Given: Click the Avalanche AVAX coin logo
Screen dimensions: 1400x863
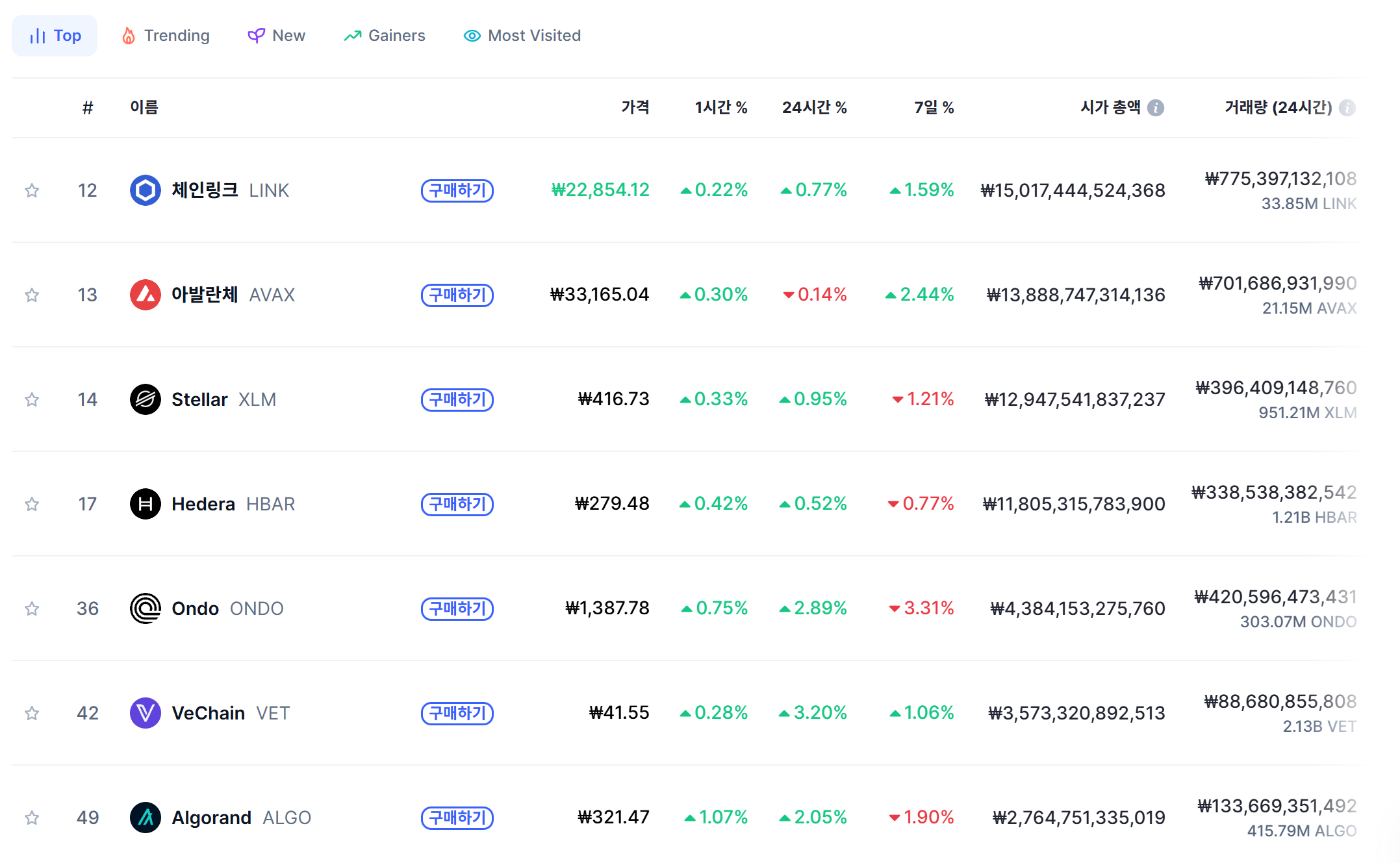Looking at the screenshot, I should coord(146,295).
